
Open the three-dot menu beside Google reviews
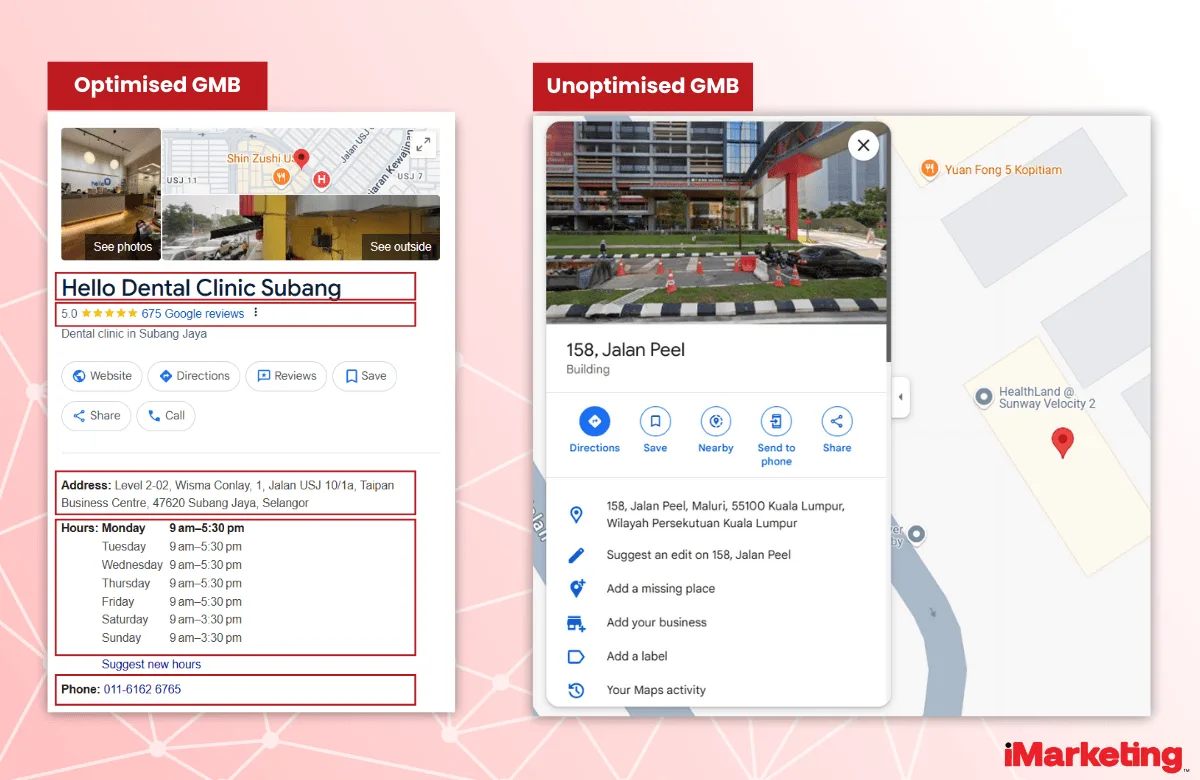click(x=256, y=313)
